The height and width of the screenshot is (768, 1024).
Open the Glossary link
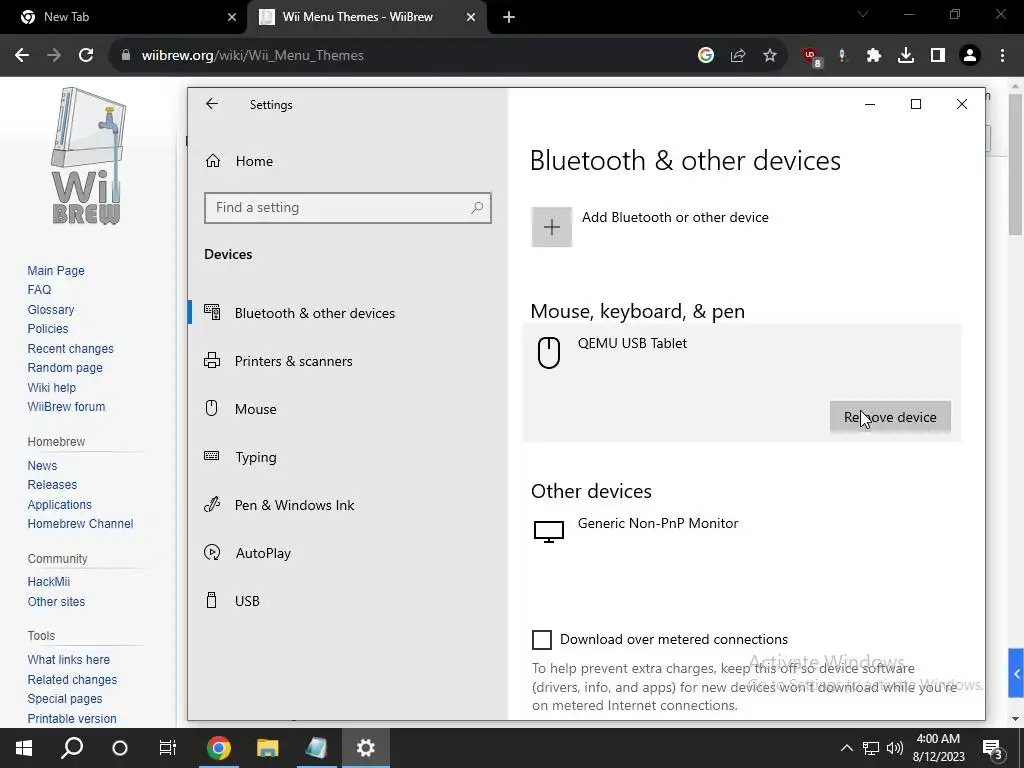click(50, 309)
